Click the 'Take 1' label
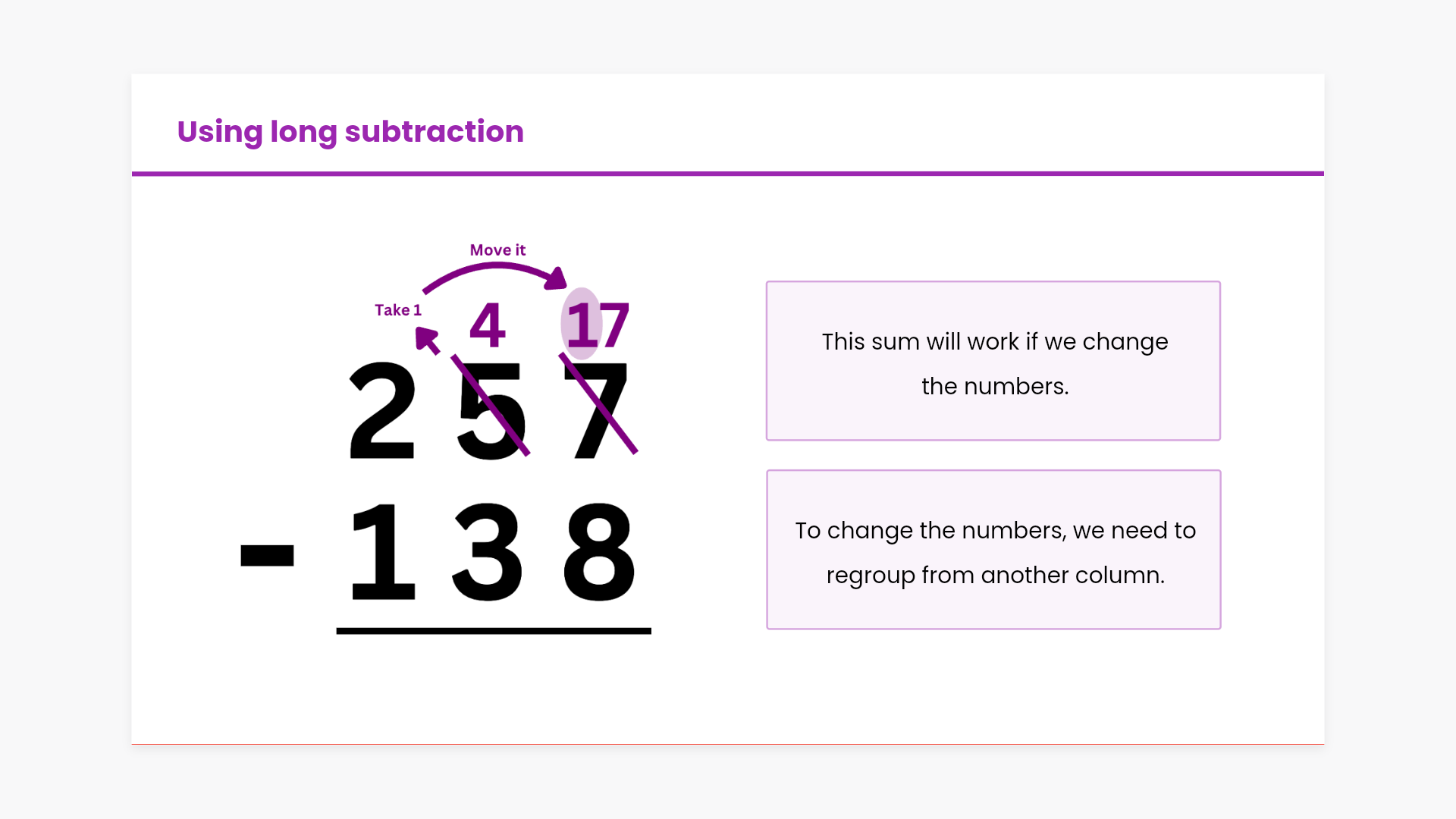Screen dimensions: 1456x819 point(397,310)
